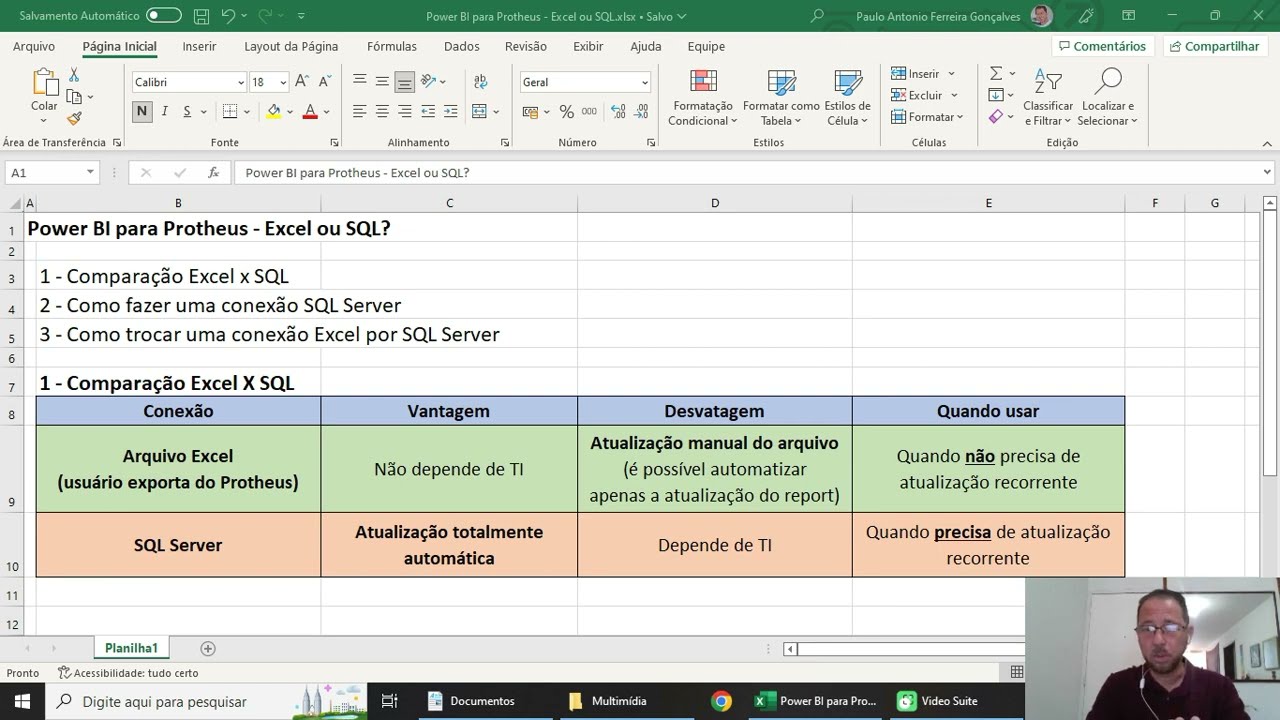1280x720 pixels.
Task: Open the font name Calibri dropdown
Action: point(241,82)
